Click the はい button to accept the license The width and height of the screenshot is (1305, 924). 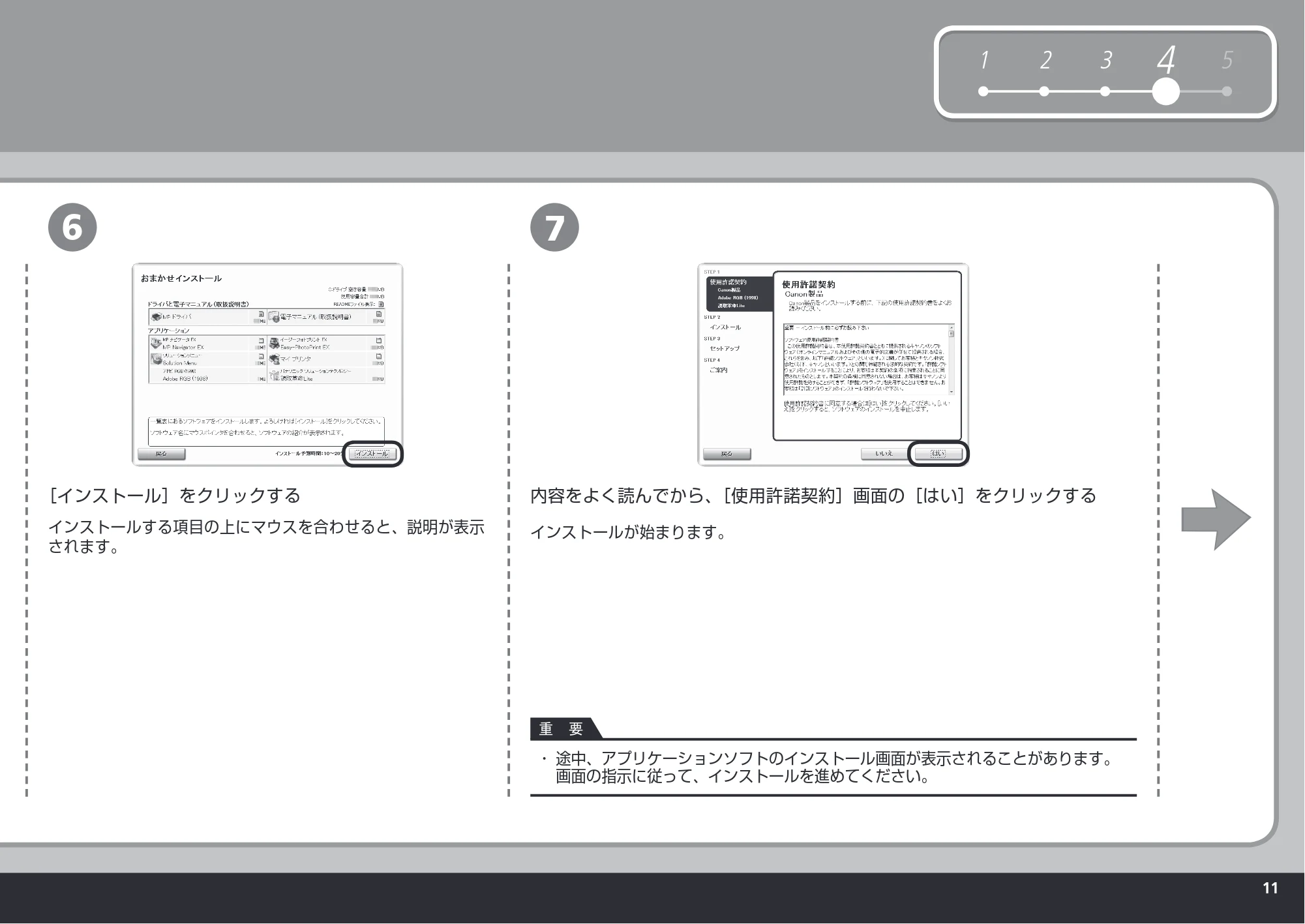pos(938,454)
